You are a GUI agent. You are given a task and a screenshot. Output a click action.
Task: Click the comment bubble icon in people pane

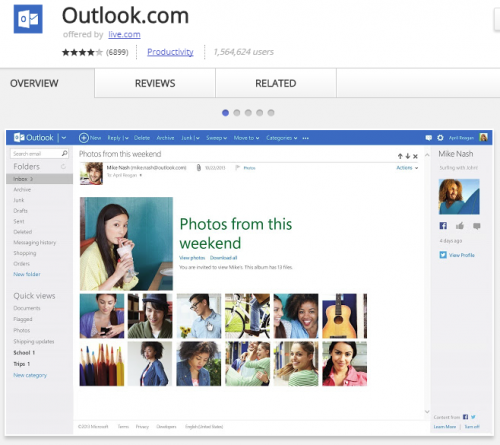click(x=477, y=226)
